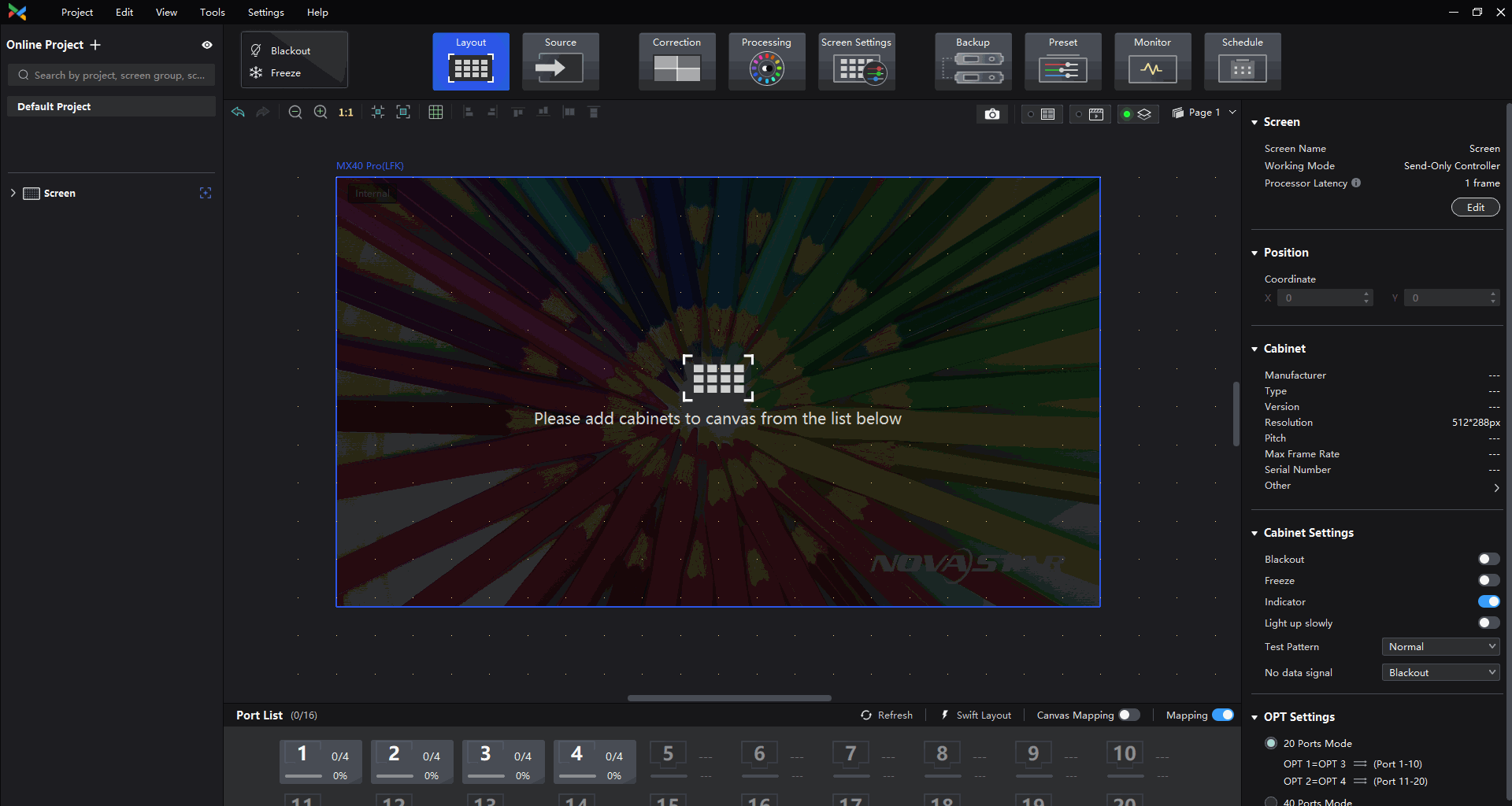This screenshot has width=1512, height=806.
Task: Toggle the online project eye visibility
Action: [207, 45]
